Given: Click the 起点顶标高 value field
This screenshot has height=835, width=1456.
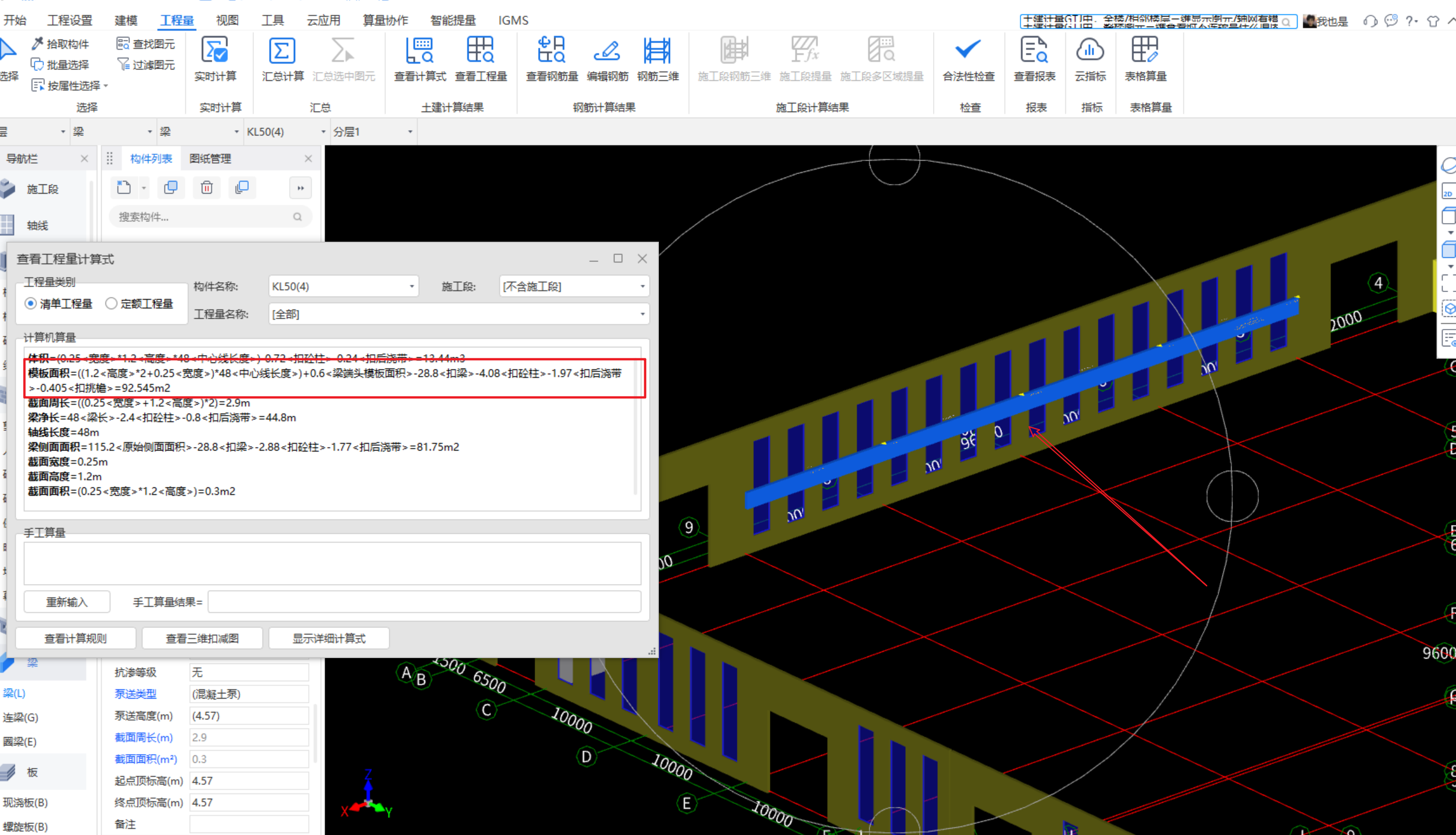Looking at the screenshot, I should (249, 781).
